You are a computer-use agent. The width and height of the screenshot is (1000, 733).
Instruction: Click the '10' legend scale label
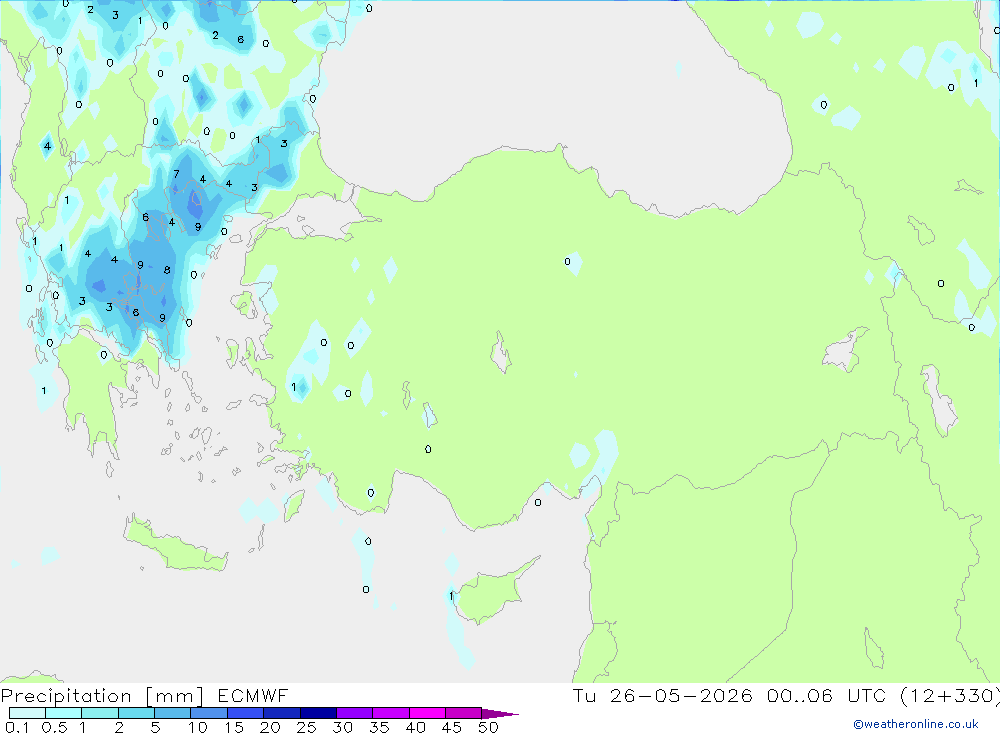click(x=198, y=727)
